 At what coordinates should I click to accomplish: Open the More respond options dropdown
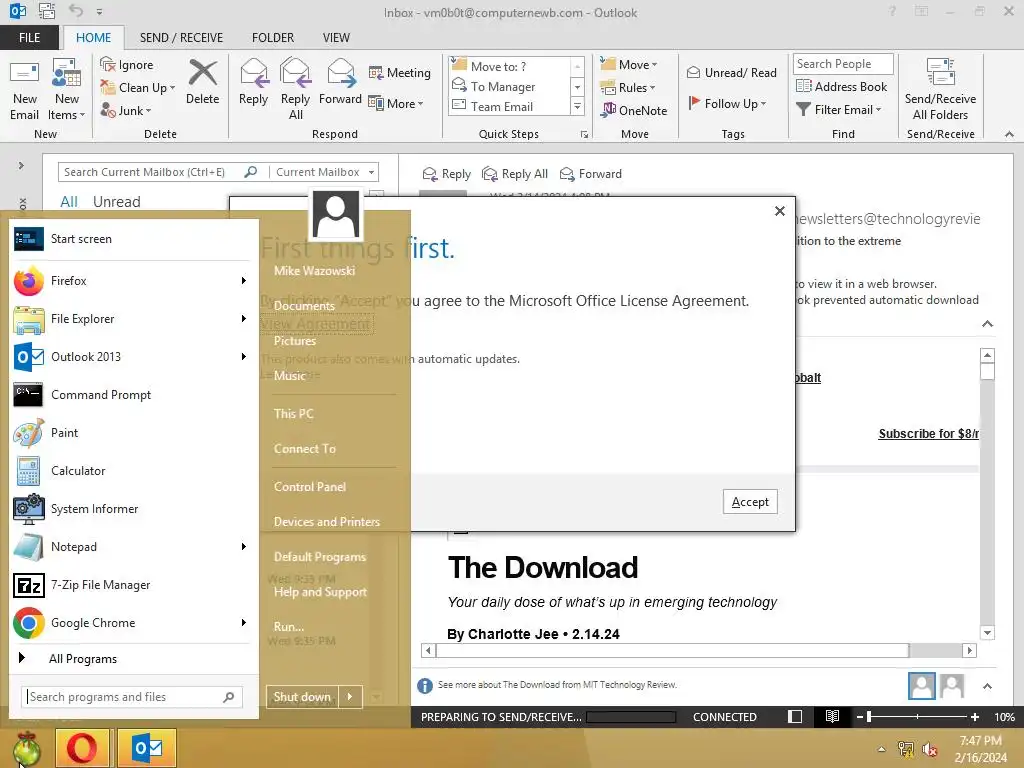point(396,104)
